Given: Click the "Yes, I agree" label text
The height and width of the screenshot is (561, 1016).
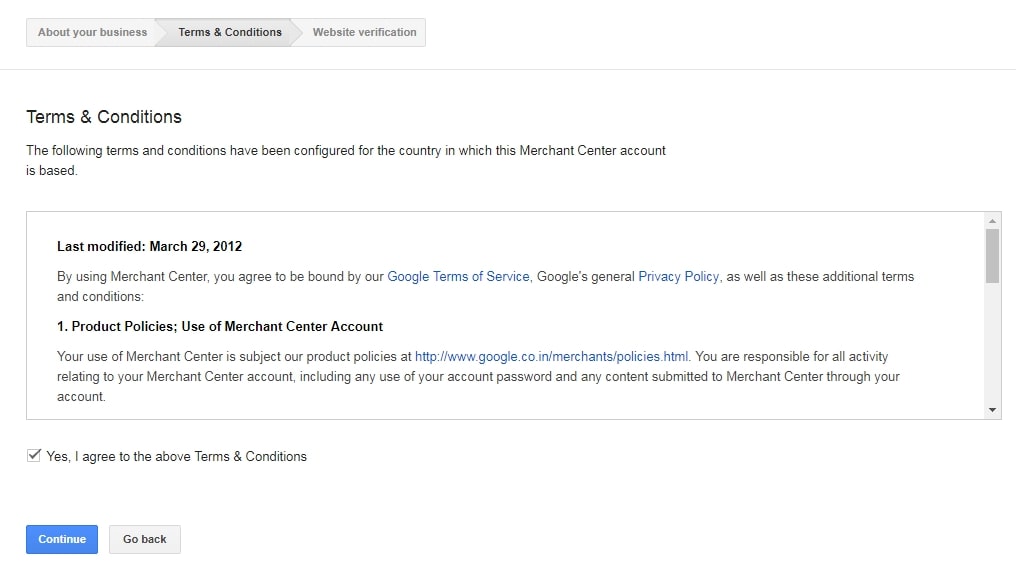Looking at the screenshot, I should (x=176, y=456).
